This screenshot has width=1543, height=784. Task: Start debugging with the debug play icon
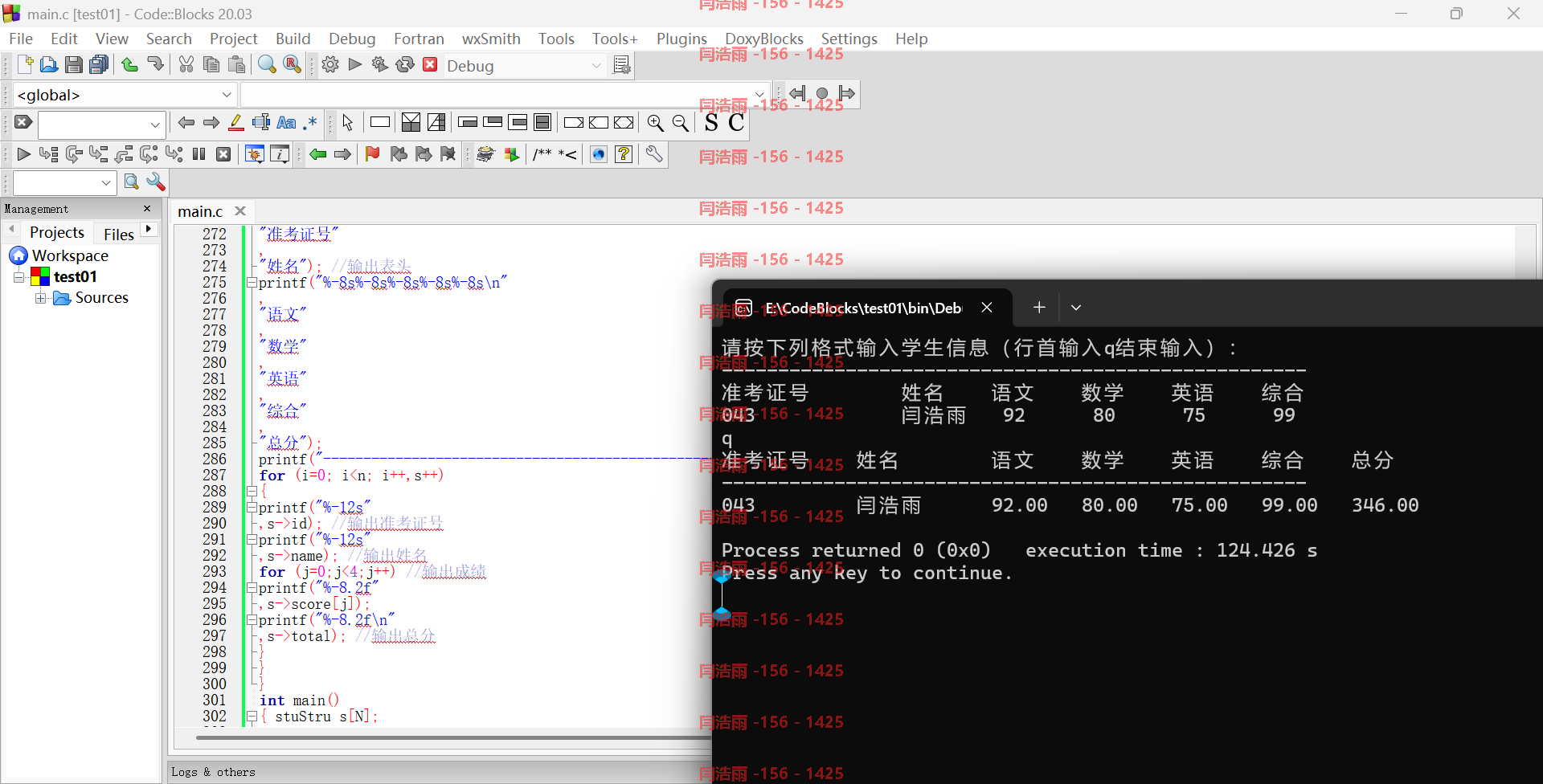click(24, 154)
